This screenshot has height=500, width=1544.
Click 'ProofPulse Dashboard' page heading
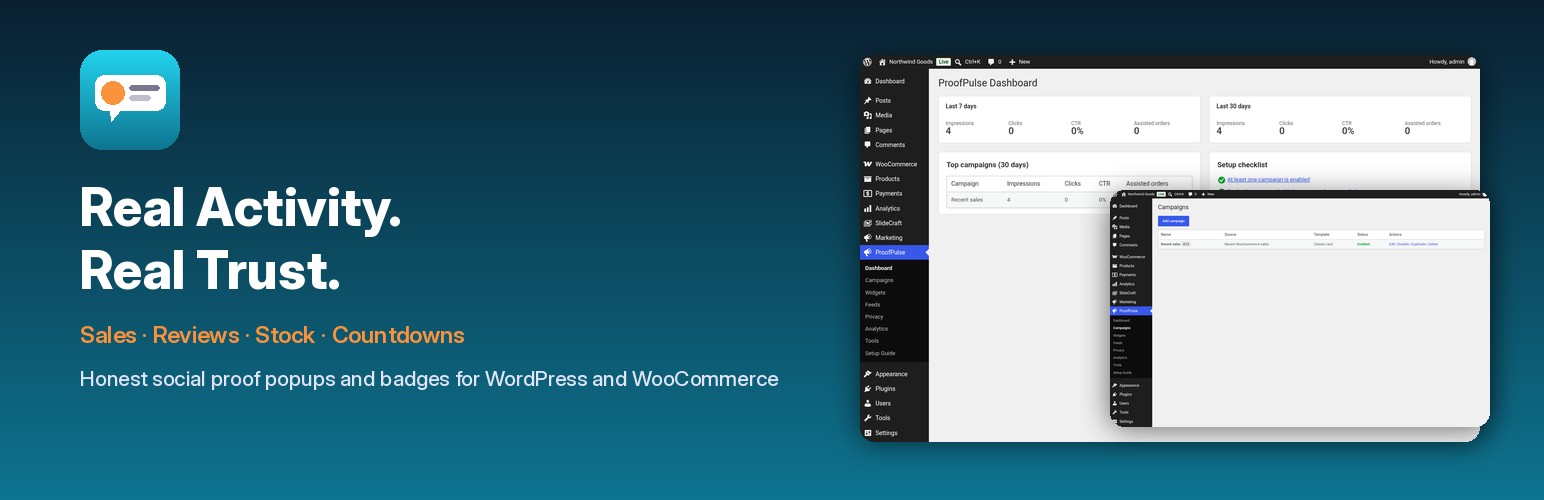[x=988, y=83]
